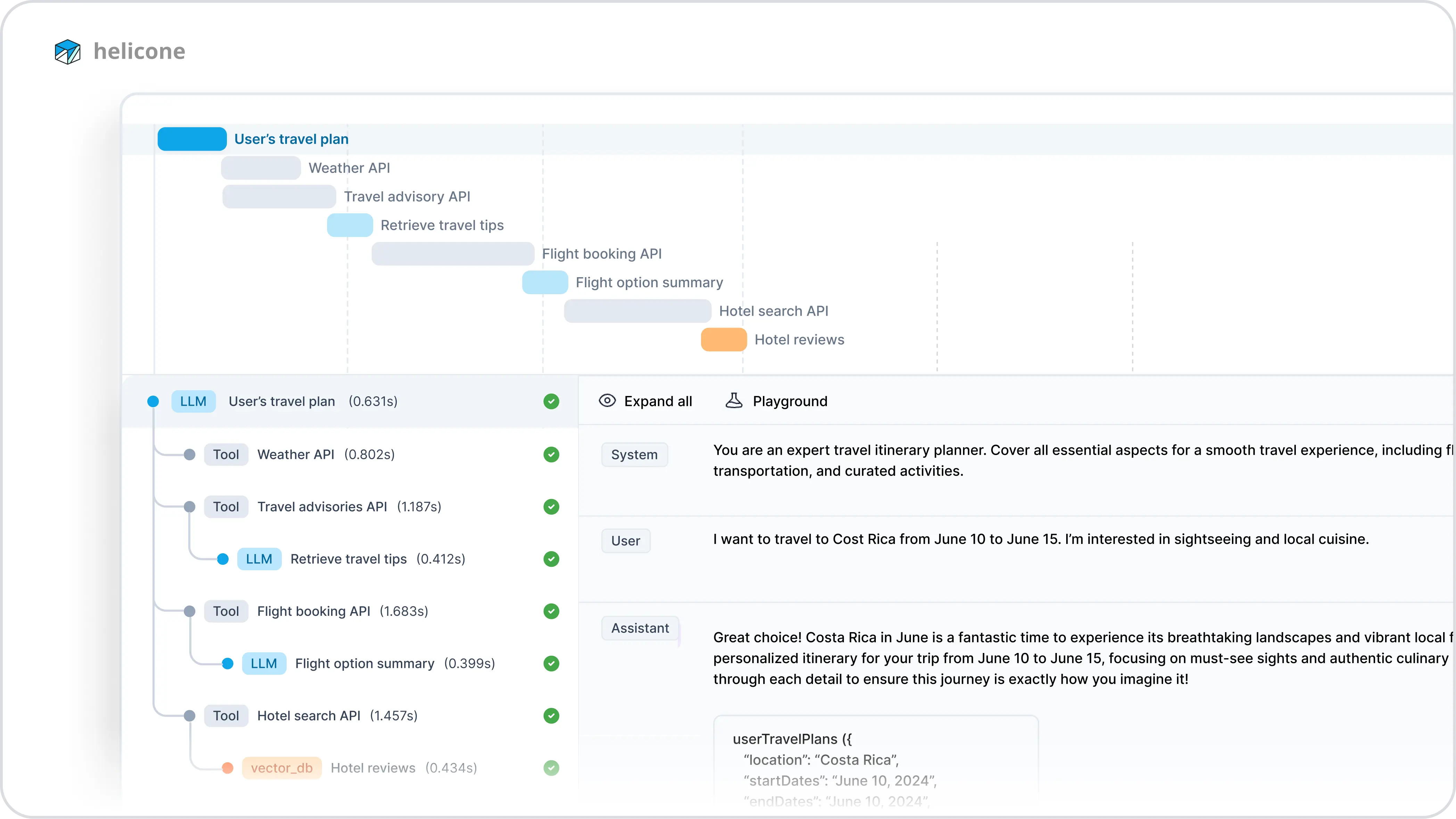Image resolution: width=1456 pixels, height=819 pixels.
Task: Click the System role label
Action: tap(634, 455)
